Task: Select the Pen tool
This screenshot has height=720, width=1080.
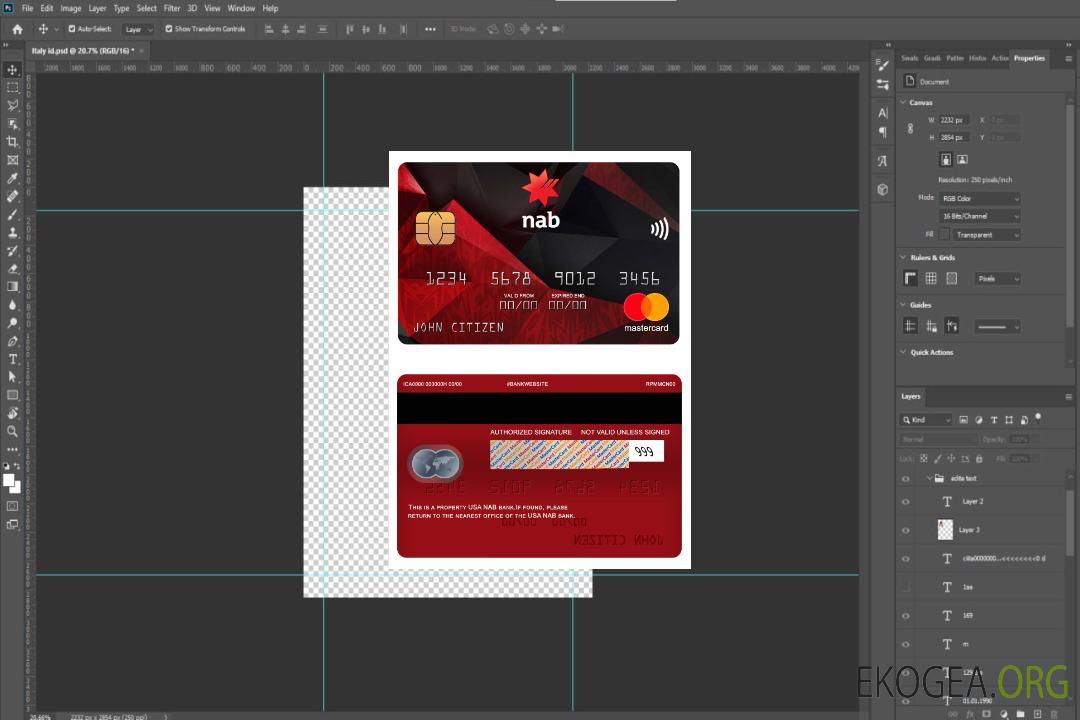Action: click(x=12, y=341)
